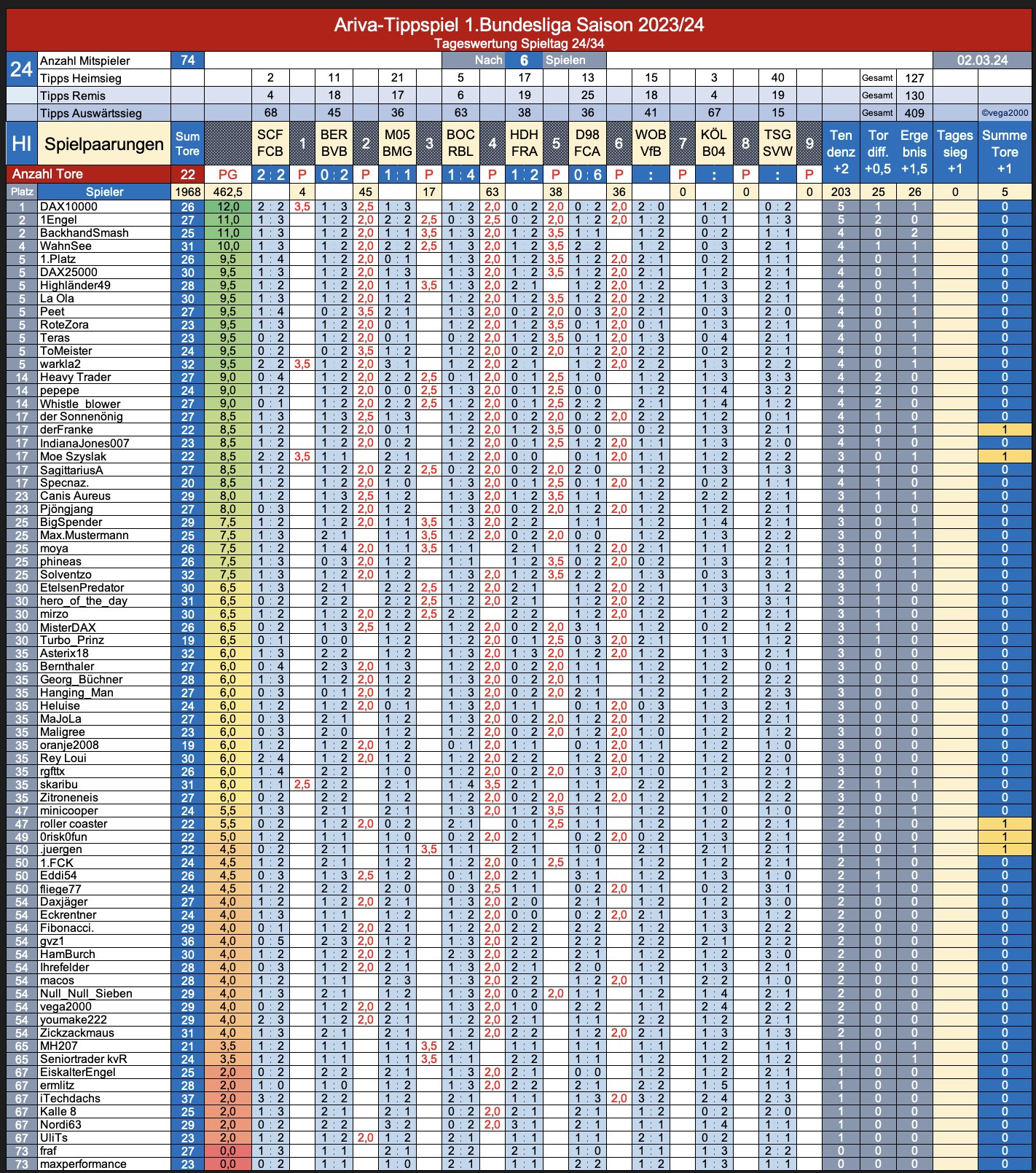
Task: Select player name 'DAX10000'
Action: click(68, 207)
